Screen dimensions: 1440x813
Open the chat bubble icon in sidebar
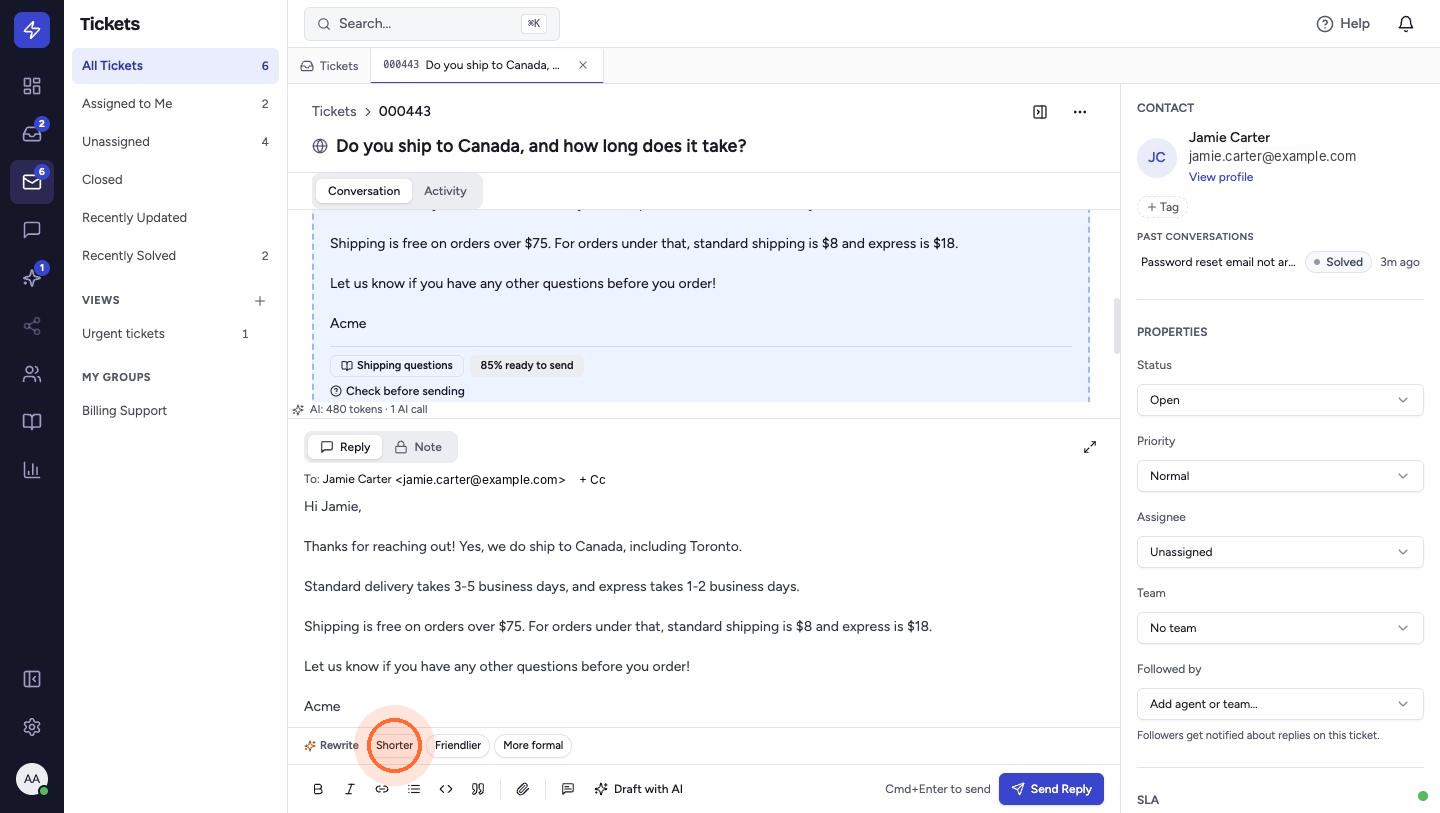tap(32, 230)
